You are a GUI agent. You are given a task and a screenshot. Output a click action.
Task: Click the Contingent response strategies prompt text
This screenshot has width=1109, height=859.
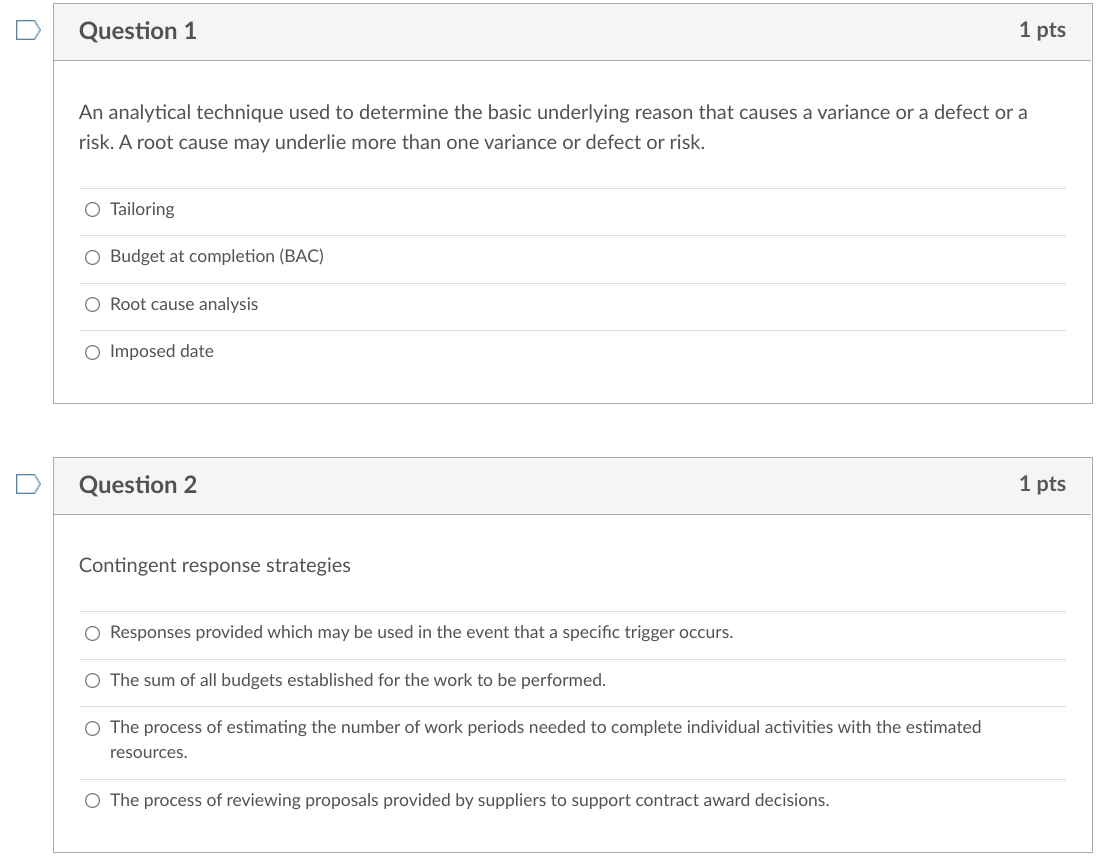(x=214, y=565)
